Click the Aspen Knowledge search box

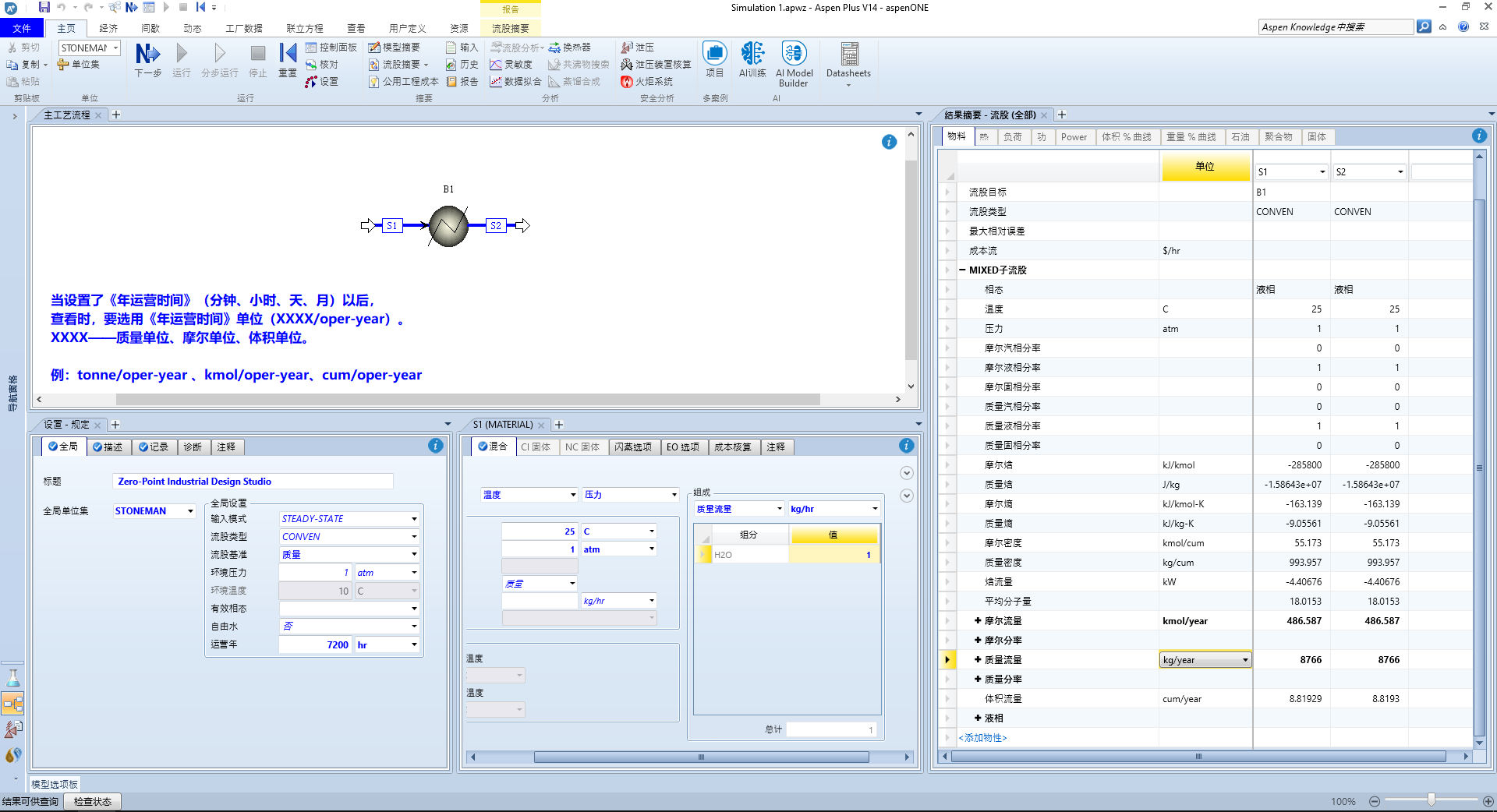click(x=1336, y=27)
